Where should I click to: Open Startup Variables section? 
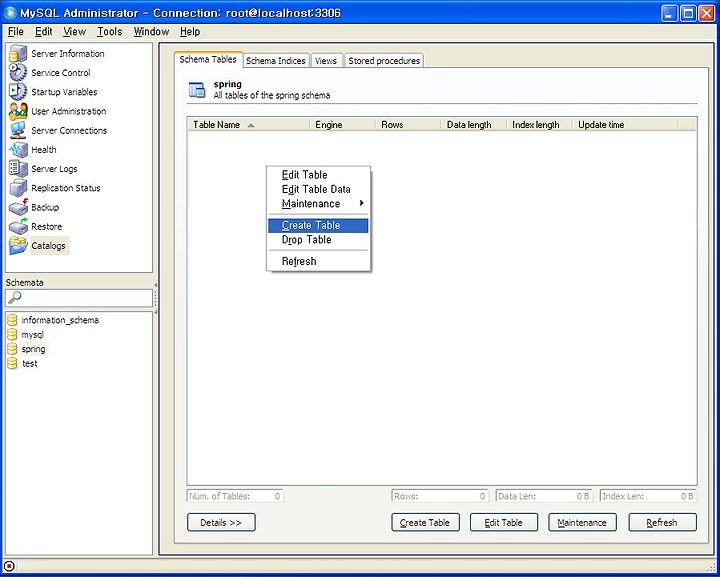point(64,92)
